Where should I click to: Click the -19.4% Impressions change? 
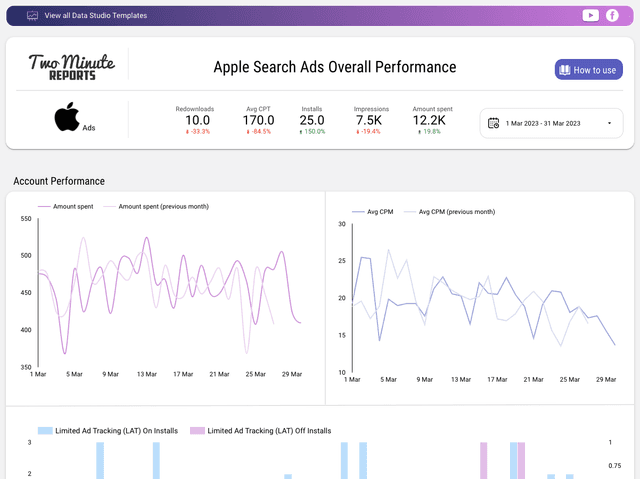click(369, 132)
